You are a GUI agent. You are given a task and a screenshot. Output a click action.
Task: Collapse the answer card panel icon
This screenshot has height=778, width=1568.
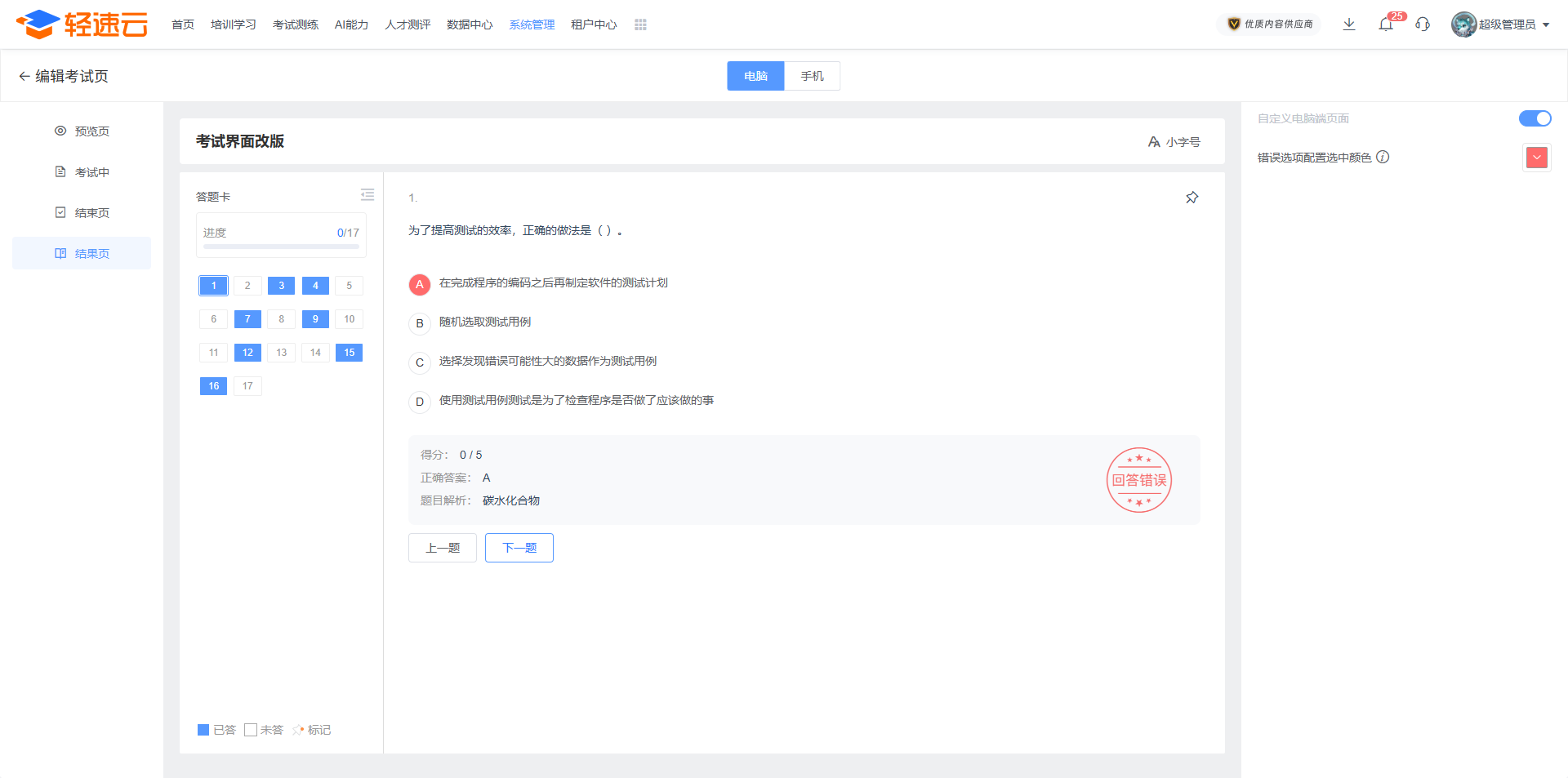pos(367,195)
